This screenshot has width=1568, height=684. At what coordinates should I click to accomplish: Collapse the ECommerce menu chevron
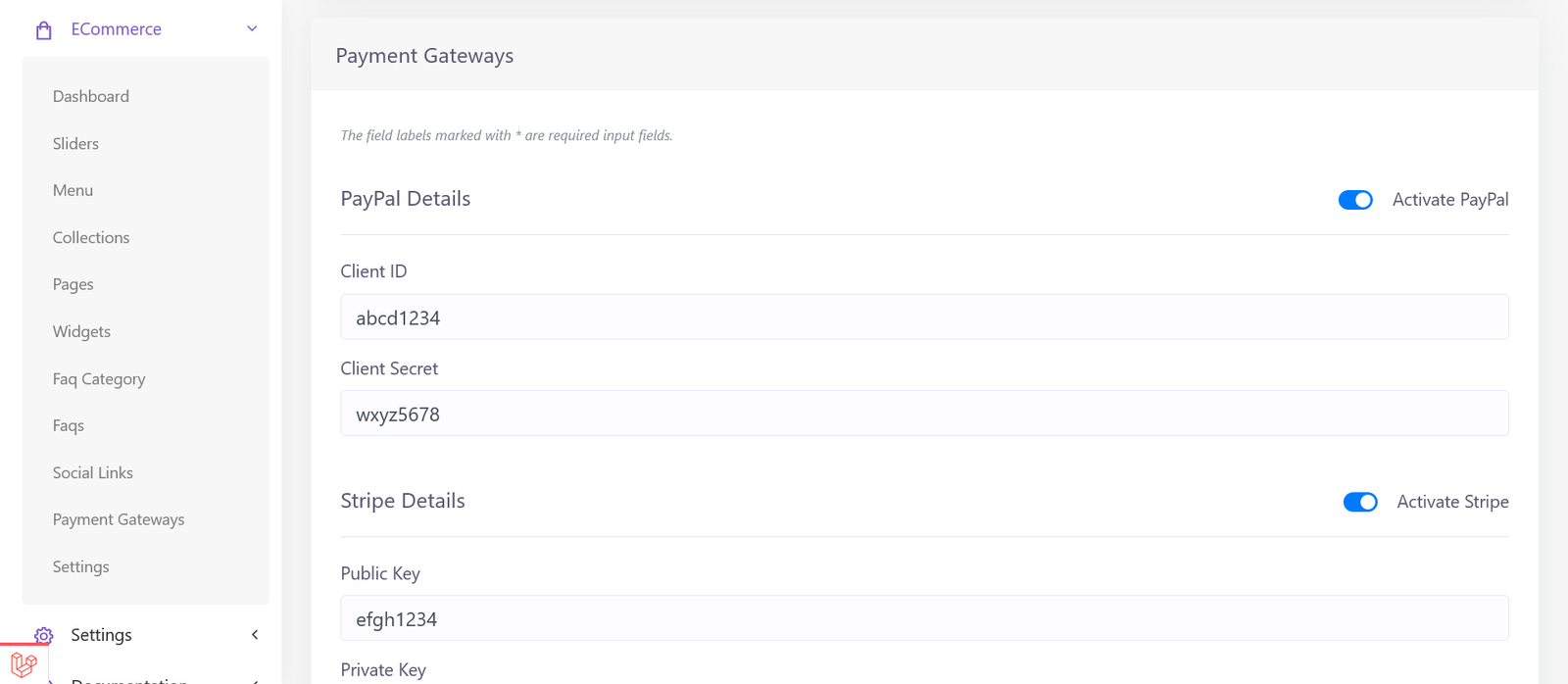pos(252,29)
